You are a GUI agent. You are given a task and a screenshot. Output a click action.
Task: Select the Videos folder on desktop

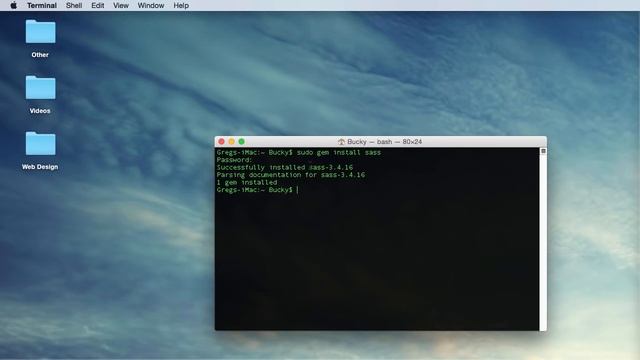pos(40,87)
